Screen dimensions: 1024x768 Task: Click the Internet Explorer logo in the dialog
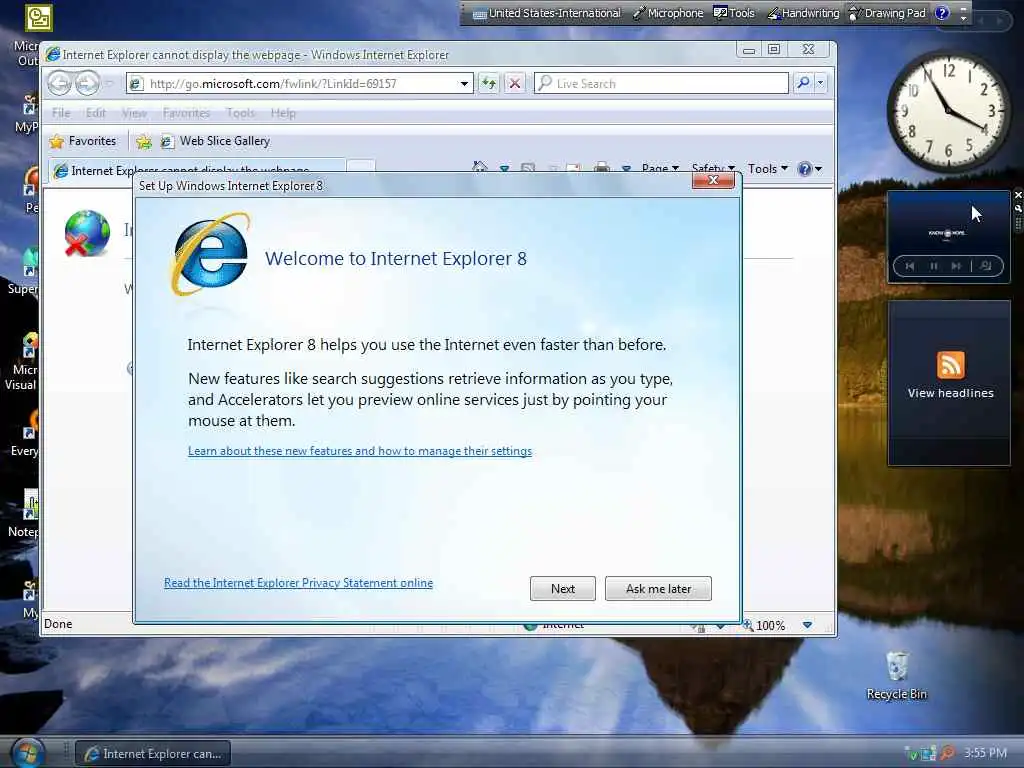[x=211, y=253]
